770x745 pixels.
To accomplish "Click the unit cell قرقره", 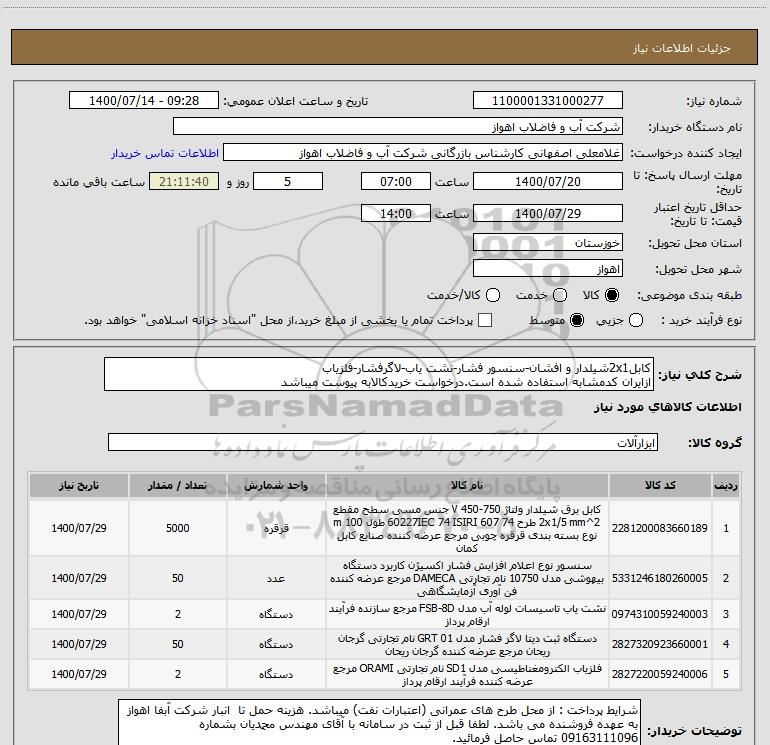I will click(x=276, y=529).
